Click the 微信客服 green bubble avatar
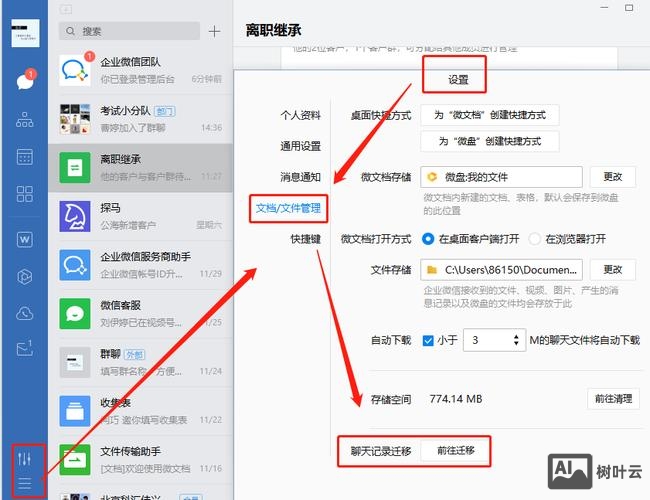This screenshot has width=650, height=500. pyautogui.click(x=75, y=314)
